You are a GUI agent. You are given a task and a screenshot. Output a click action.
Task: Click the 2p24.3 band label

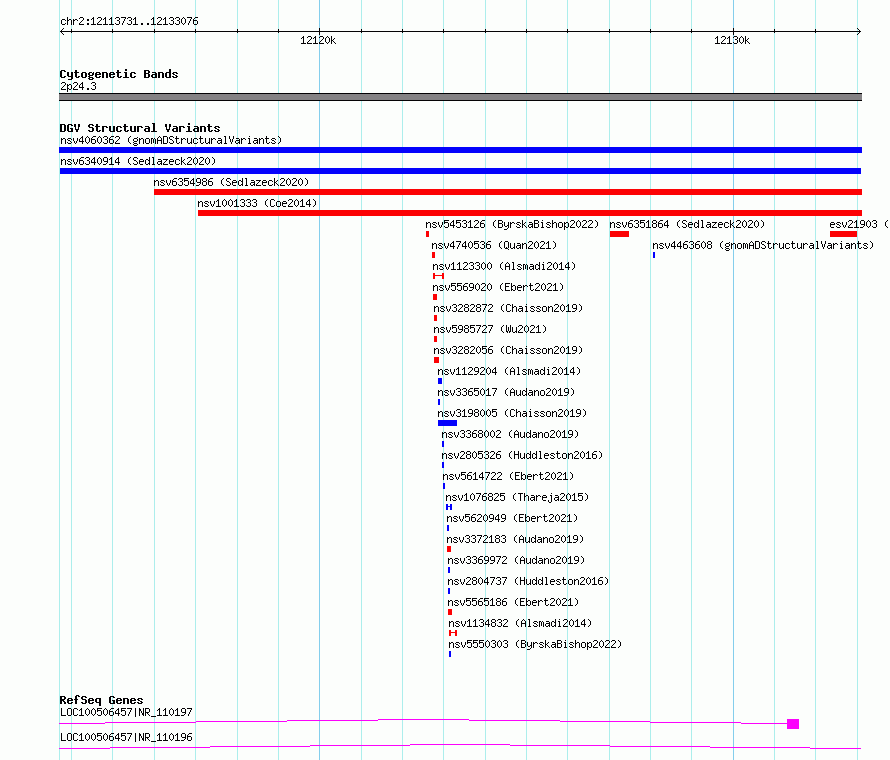click(x=78, y=86)
